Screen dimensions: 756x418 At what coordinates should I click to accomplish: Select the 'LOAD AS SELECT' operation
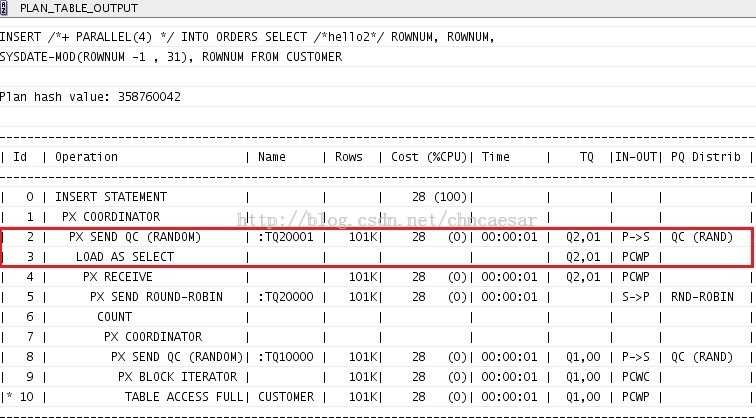point(125,257)
